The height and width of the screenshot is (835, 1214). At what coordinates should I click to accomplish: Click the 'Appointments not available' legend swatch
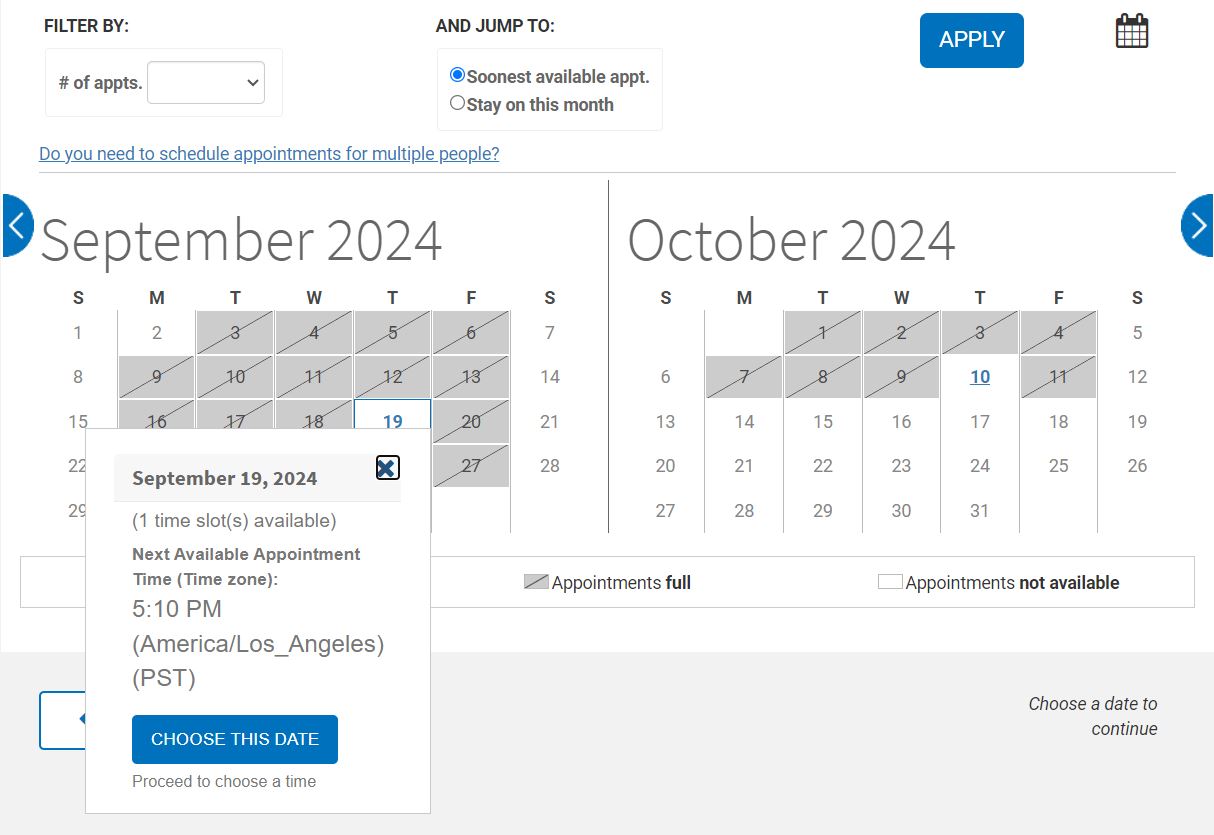tap(889, 580)
